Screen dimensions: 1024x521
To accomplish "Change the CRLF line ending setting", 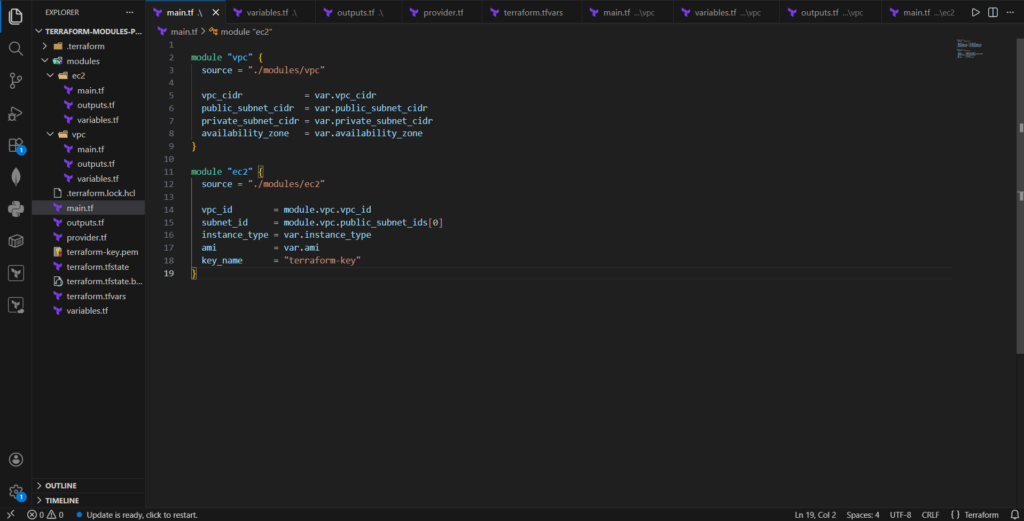I will 930,514.
